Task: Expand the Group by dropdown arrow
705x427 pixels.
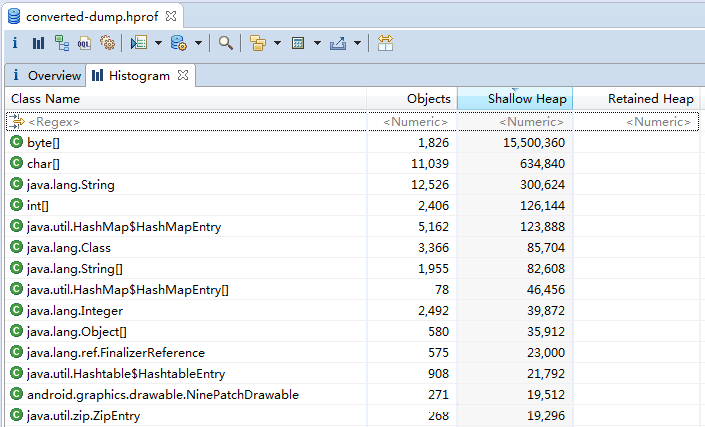Action: (x=277, y=43)
